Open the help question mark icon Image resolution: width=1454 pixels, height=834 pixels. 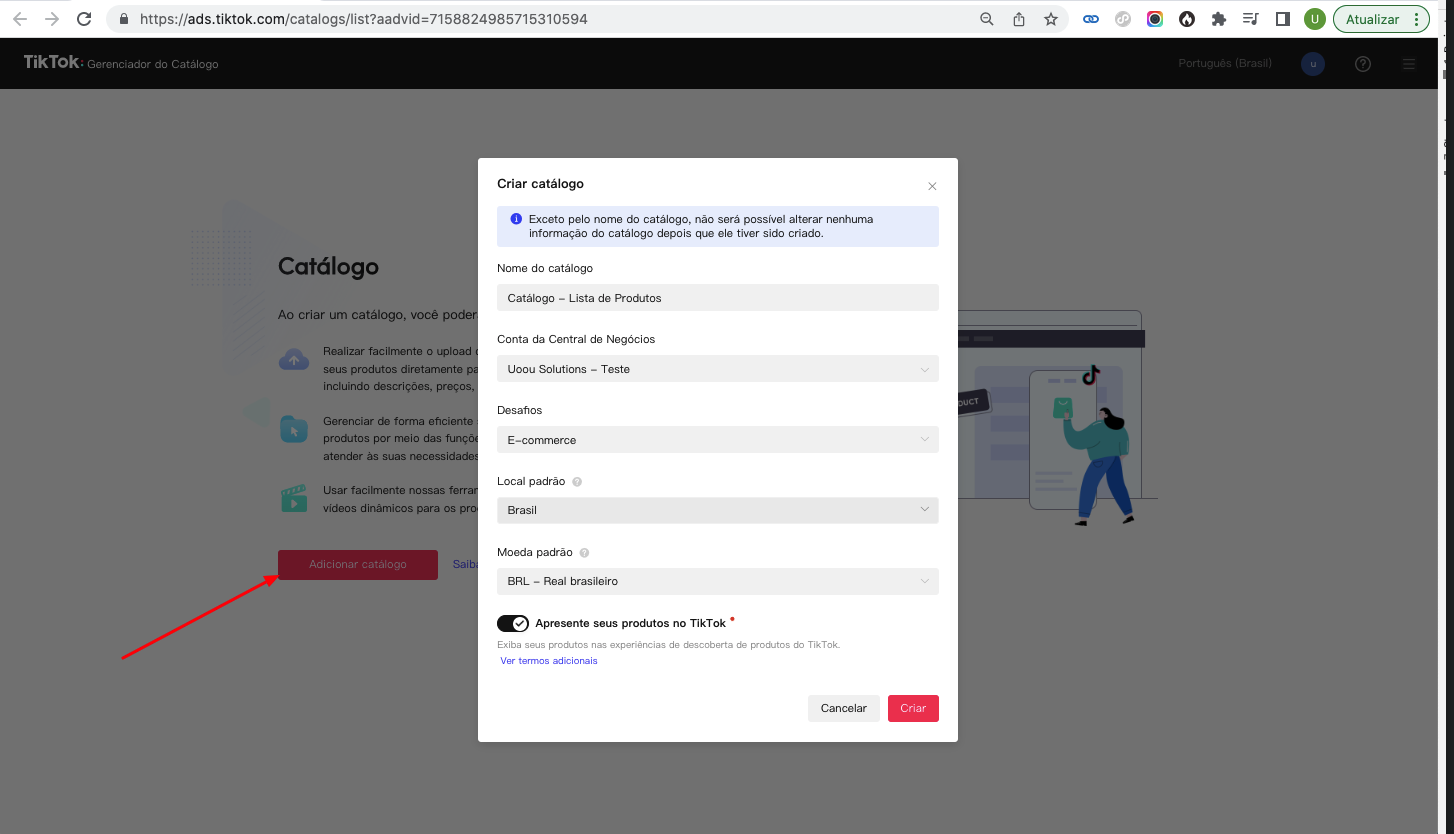pos(1363,64)
